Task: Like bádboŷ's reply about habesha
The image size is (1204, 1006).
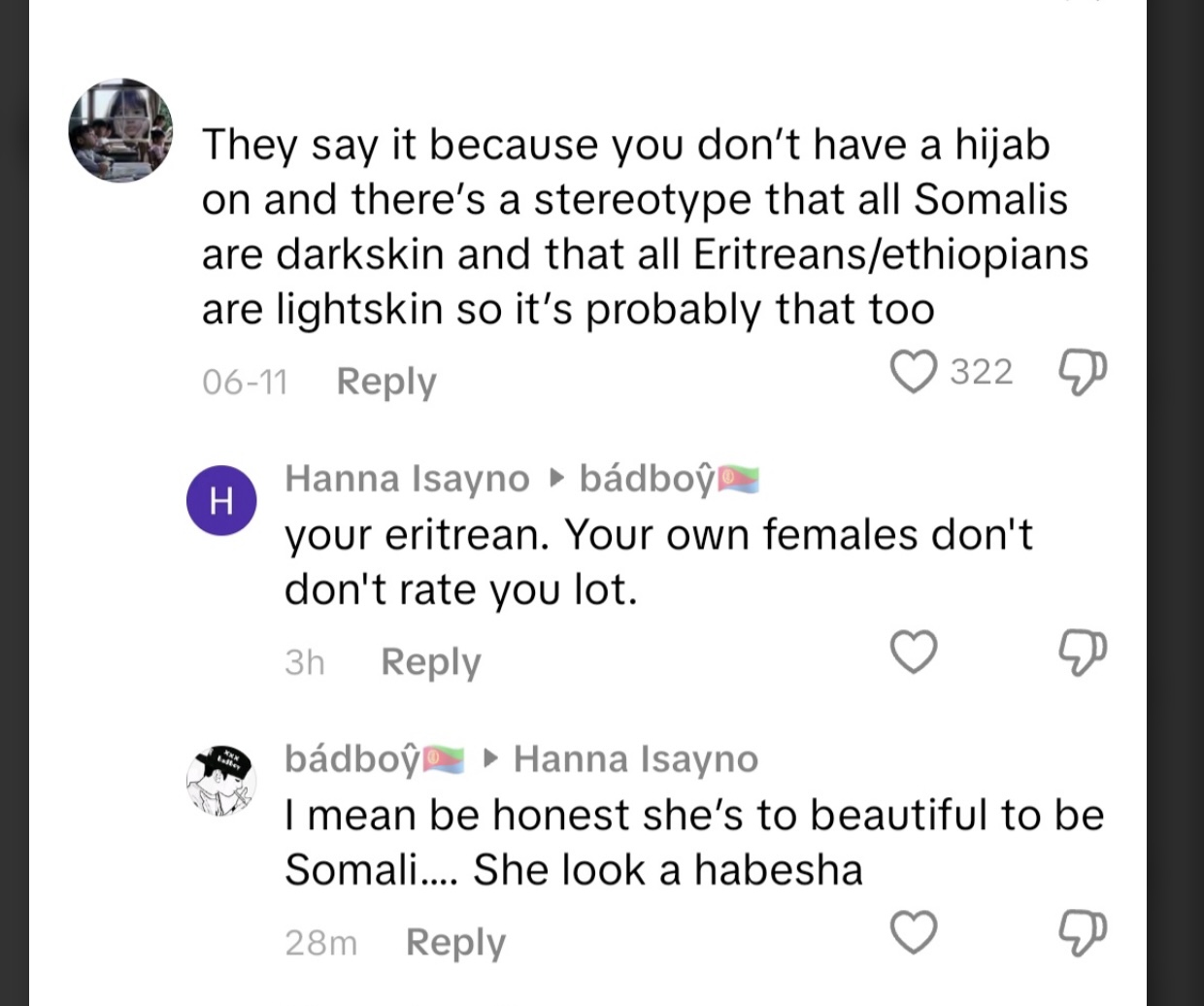Action: 914,932
